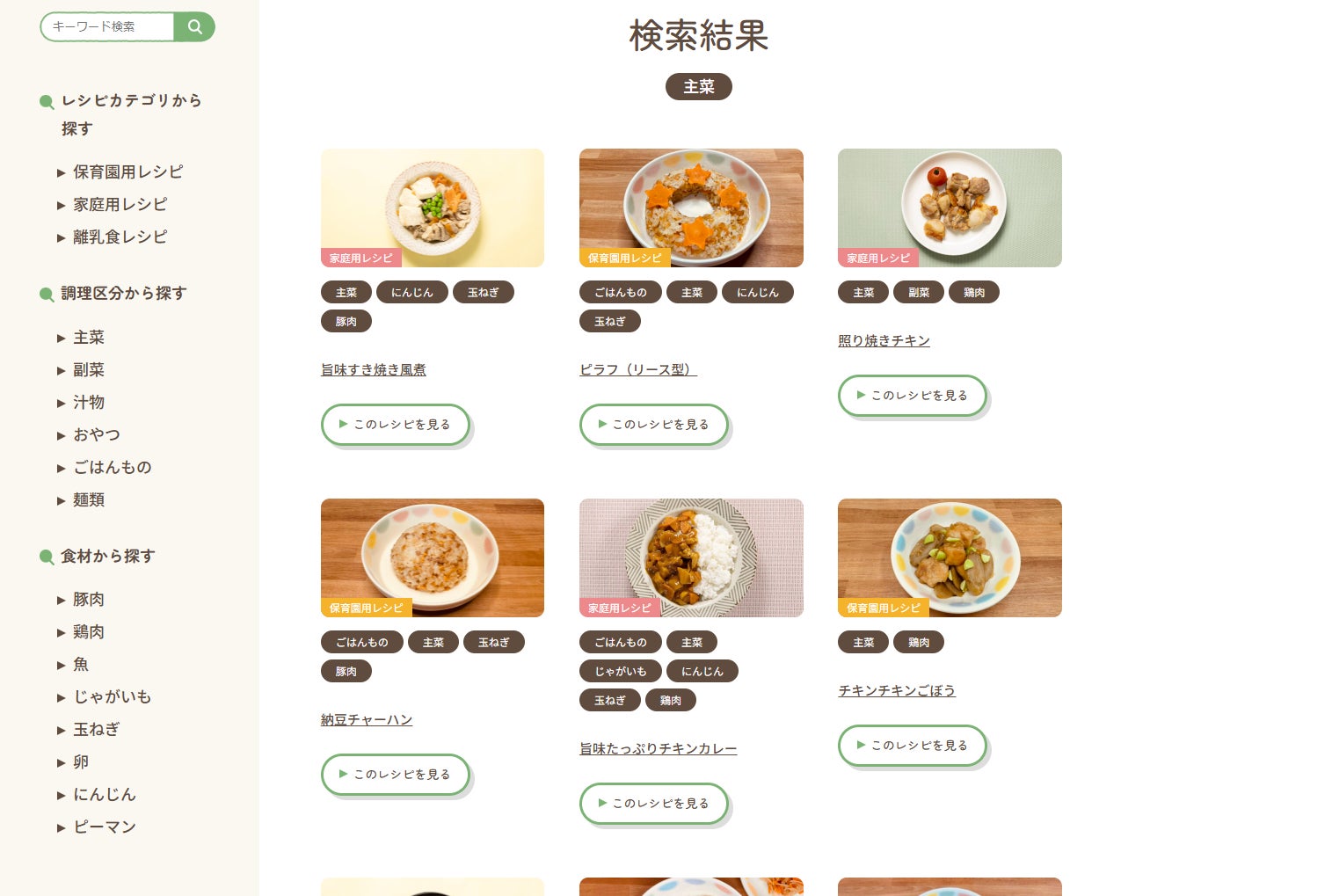Screen dimensions: 1332x896
Task: Open 麺類 category in sidebar
Action: pyautogui.click(x=89, y=500)
